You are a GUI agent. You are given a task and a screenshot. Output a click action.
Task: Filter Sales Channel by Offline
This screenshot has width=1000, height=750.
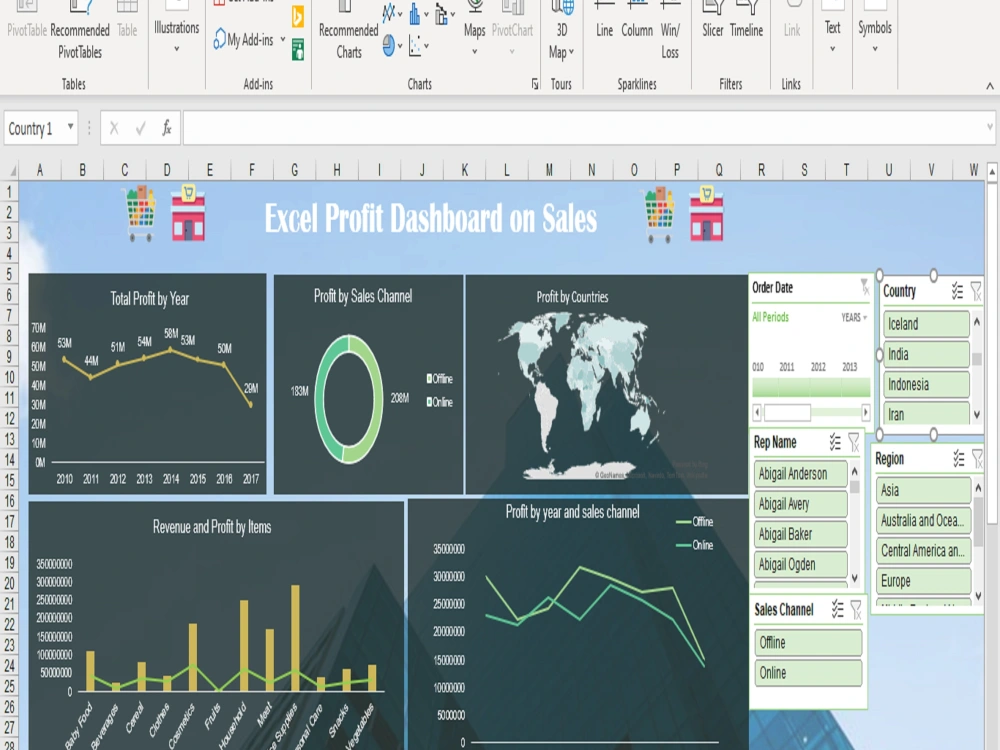[x=808, y=643]
